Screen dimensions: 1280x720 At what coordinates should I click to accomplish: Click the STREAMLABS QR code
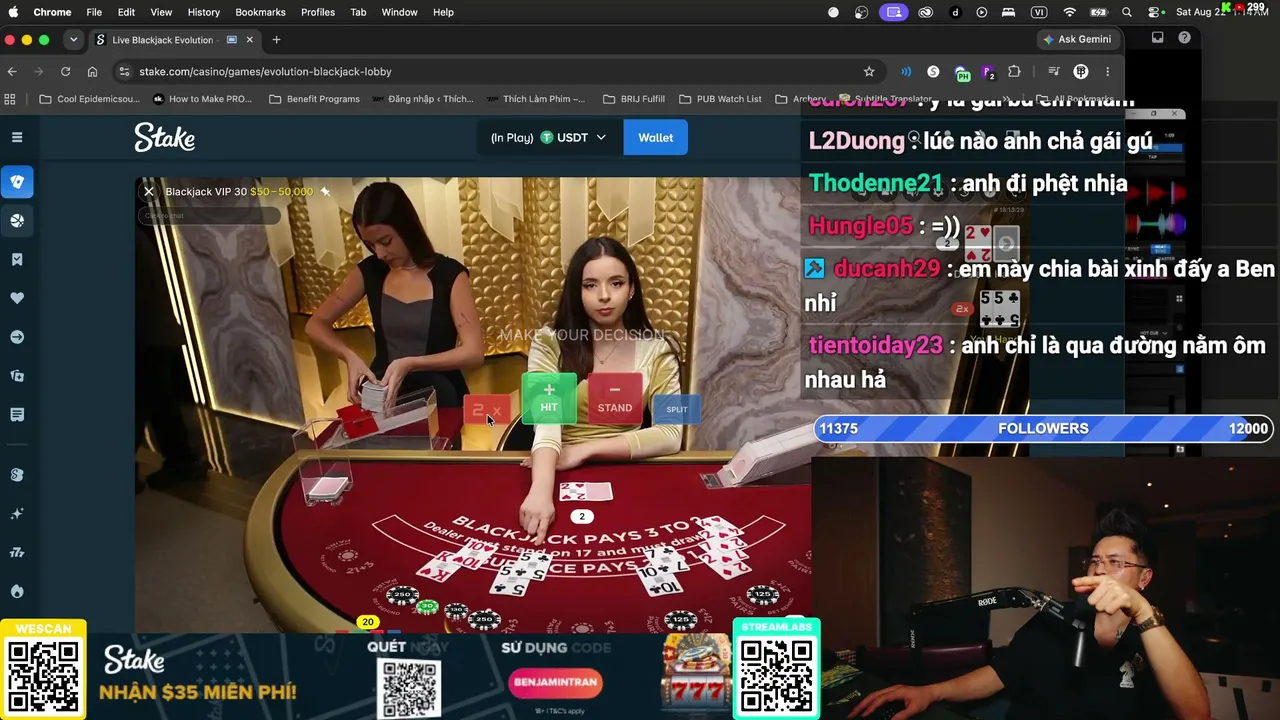coord(777,676)
